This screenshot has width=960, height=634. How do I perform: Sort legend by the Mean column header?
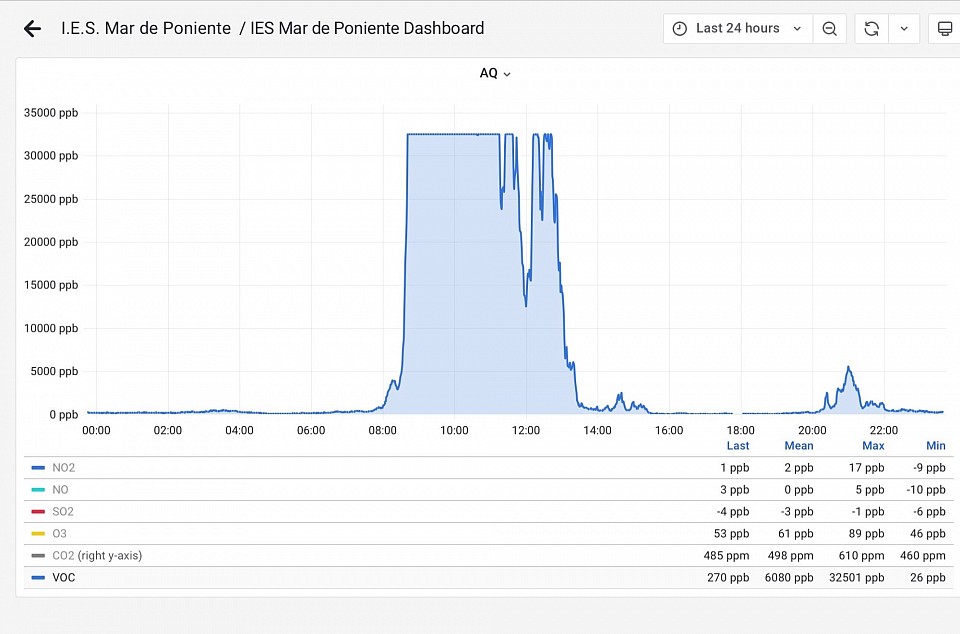[799, 446]
